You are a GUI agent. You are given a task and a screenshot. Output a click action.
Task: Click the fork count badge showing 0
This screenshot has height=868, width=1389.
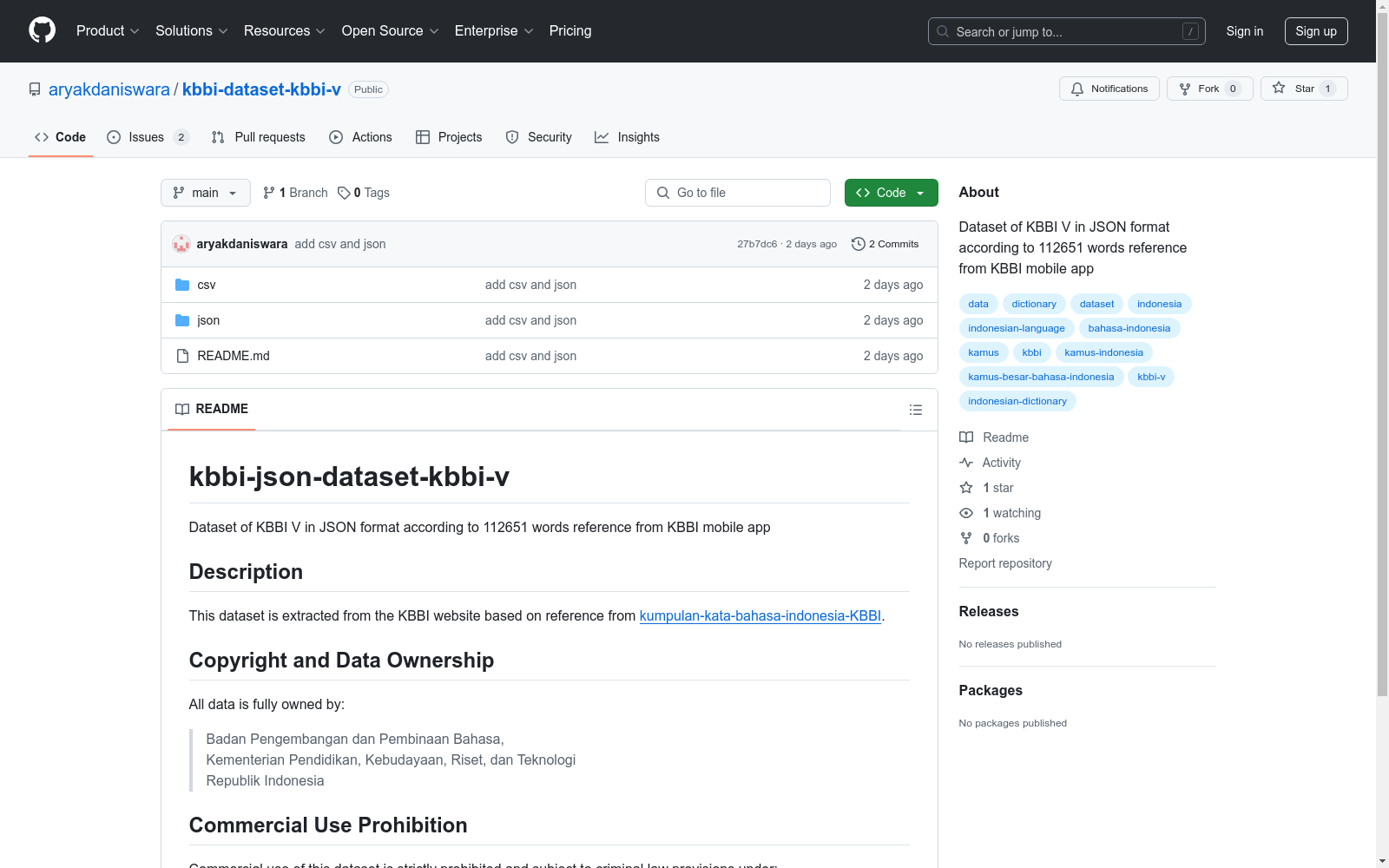pos(1233,89)
